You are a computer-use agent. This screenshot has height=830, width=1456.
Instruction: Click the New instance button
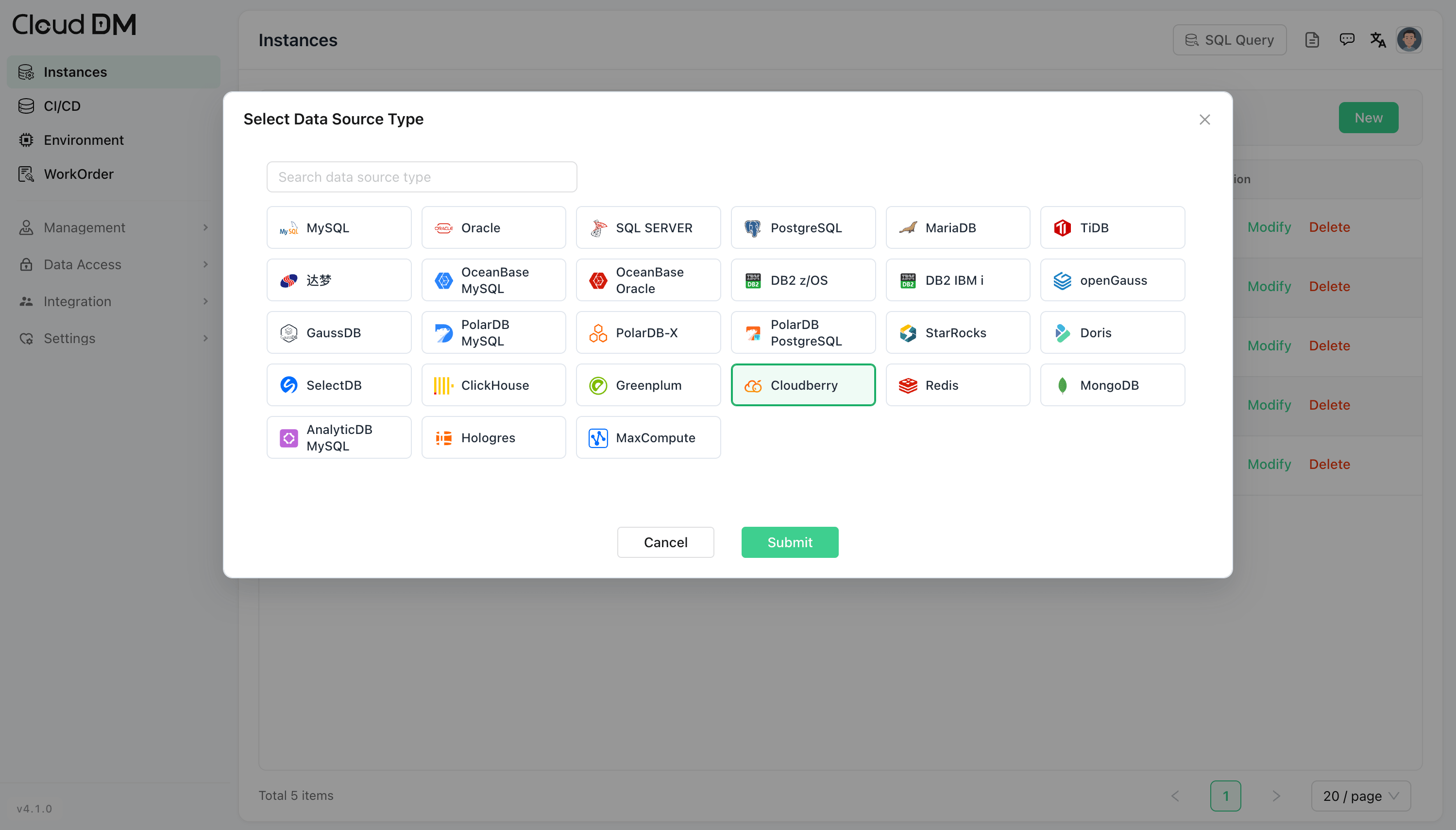coord(1368,118)
